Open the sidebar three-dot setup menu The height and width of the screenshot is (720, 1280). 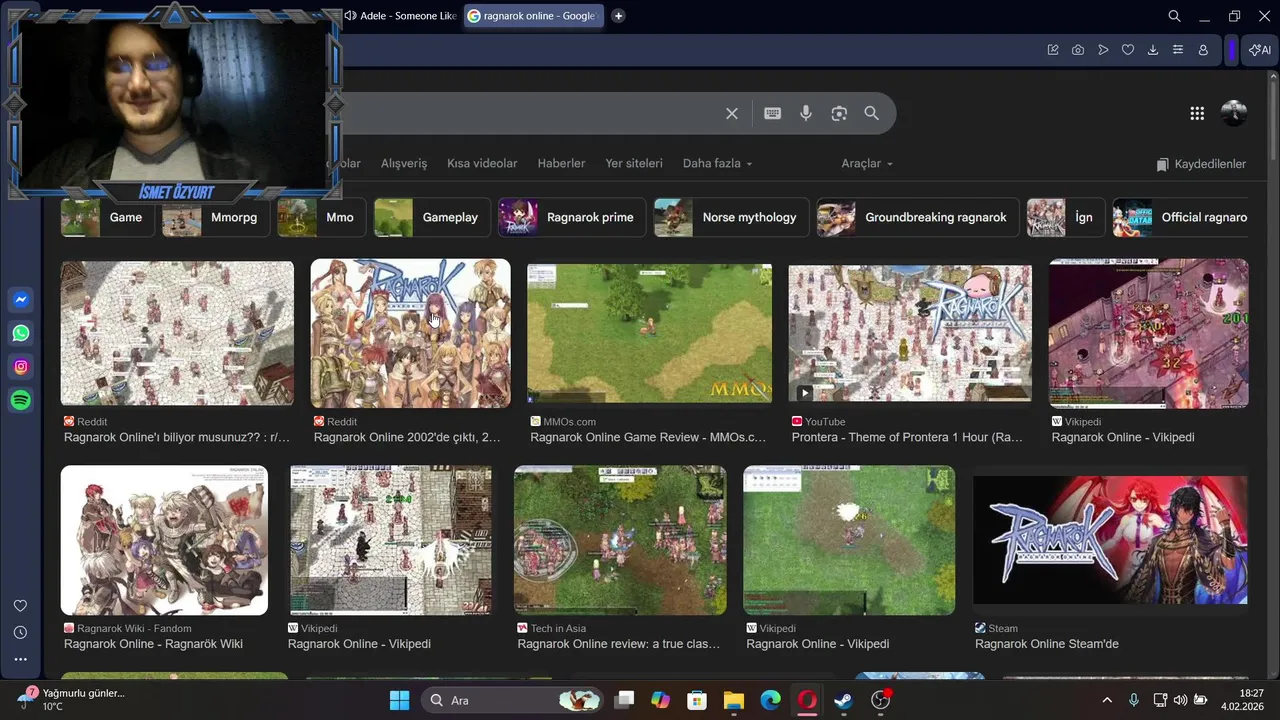click(x=20, y=659)
